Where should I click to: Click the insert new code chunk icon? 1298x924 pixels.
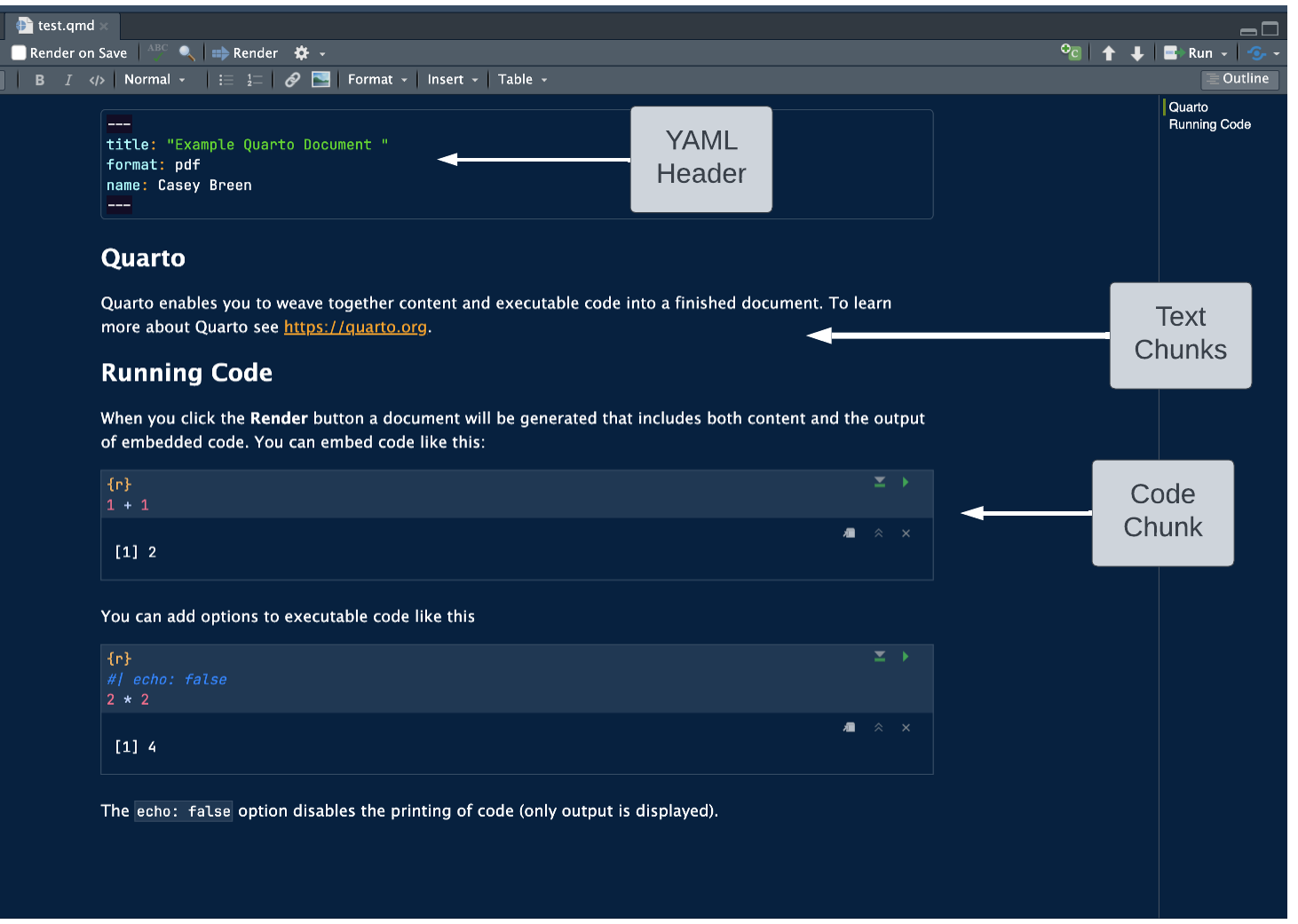pyautogui.click(x=1071, y=52)
